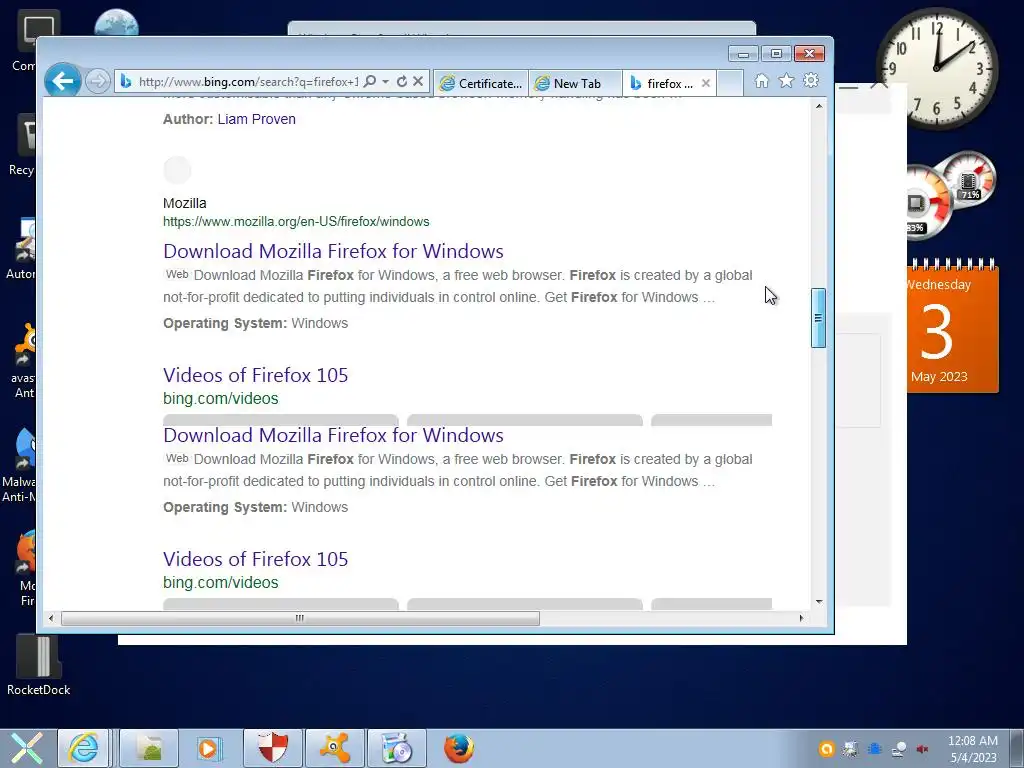
Task: Open the green folder taskbar icon
Action: 150,748
